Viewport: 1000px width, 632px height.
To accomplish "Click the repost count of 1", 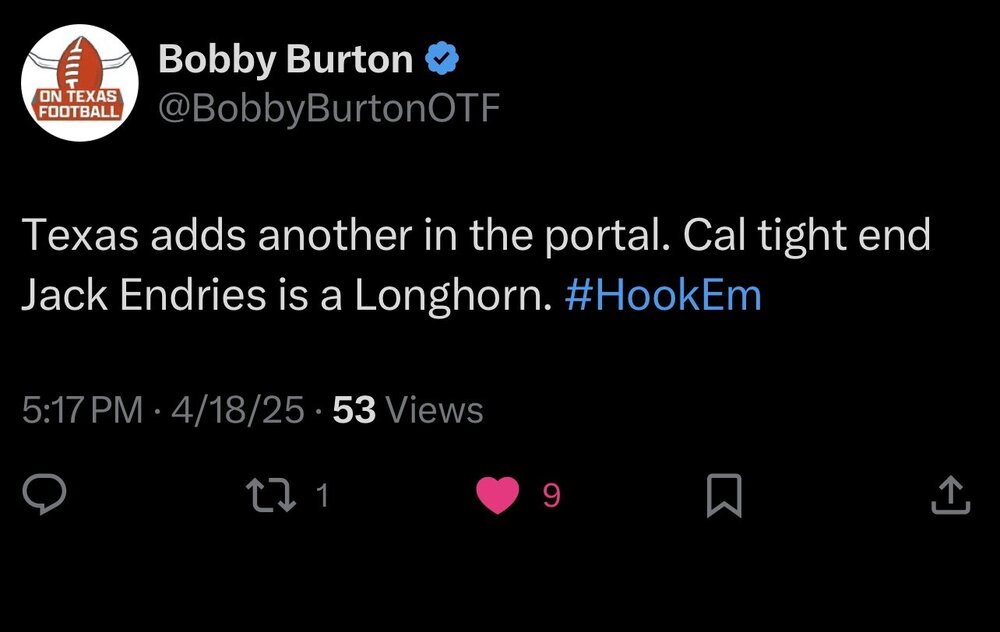I will pyautogui.click(x=322, y=496).
